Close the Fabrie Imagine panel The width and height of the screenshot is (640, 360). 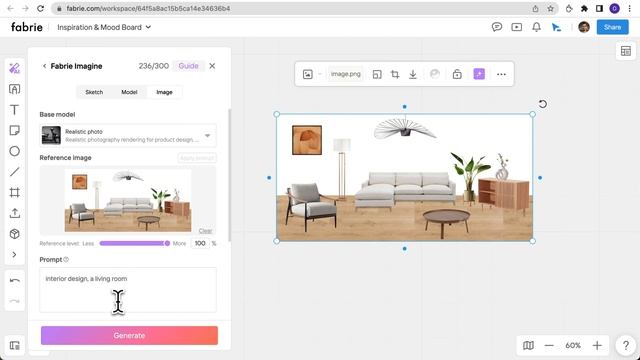click(x=212, y=66)
